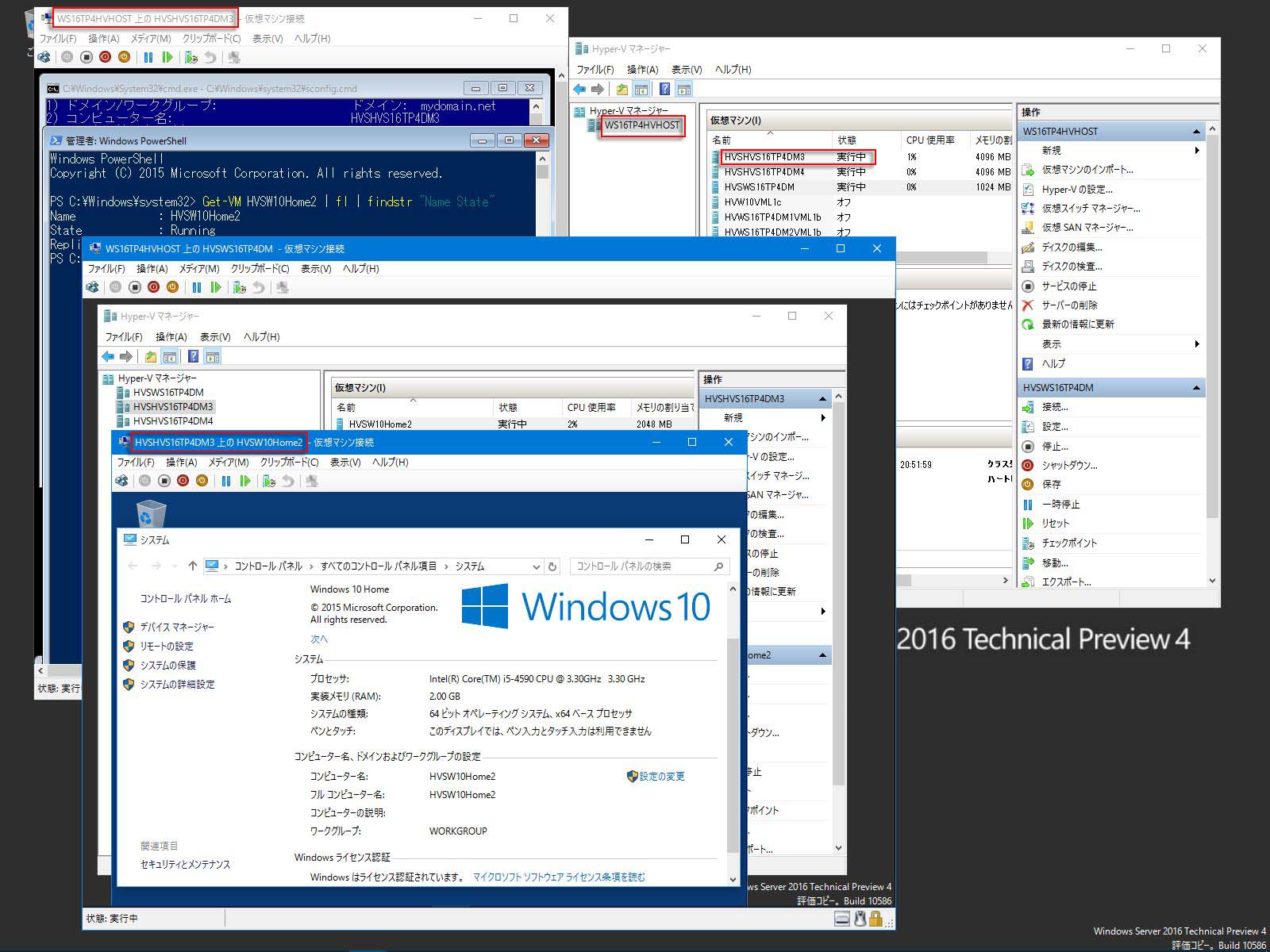Open the 操作(A) menu in the top-right Hyper-V Manager

click(x=642, y=69)
